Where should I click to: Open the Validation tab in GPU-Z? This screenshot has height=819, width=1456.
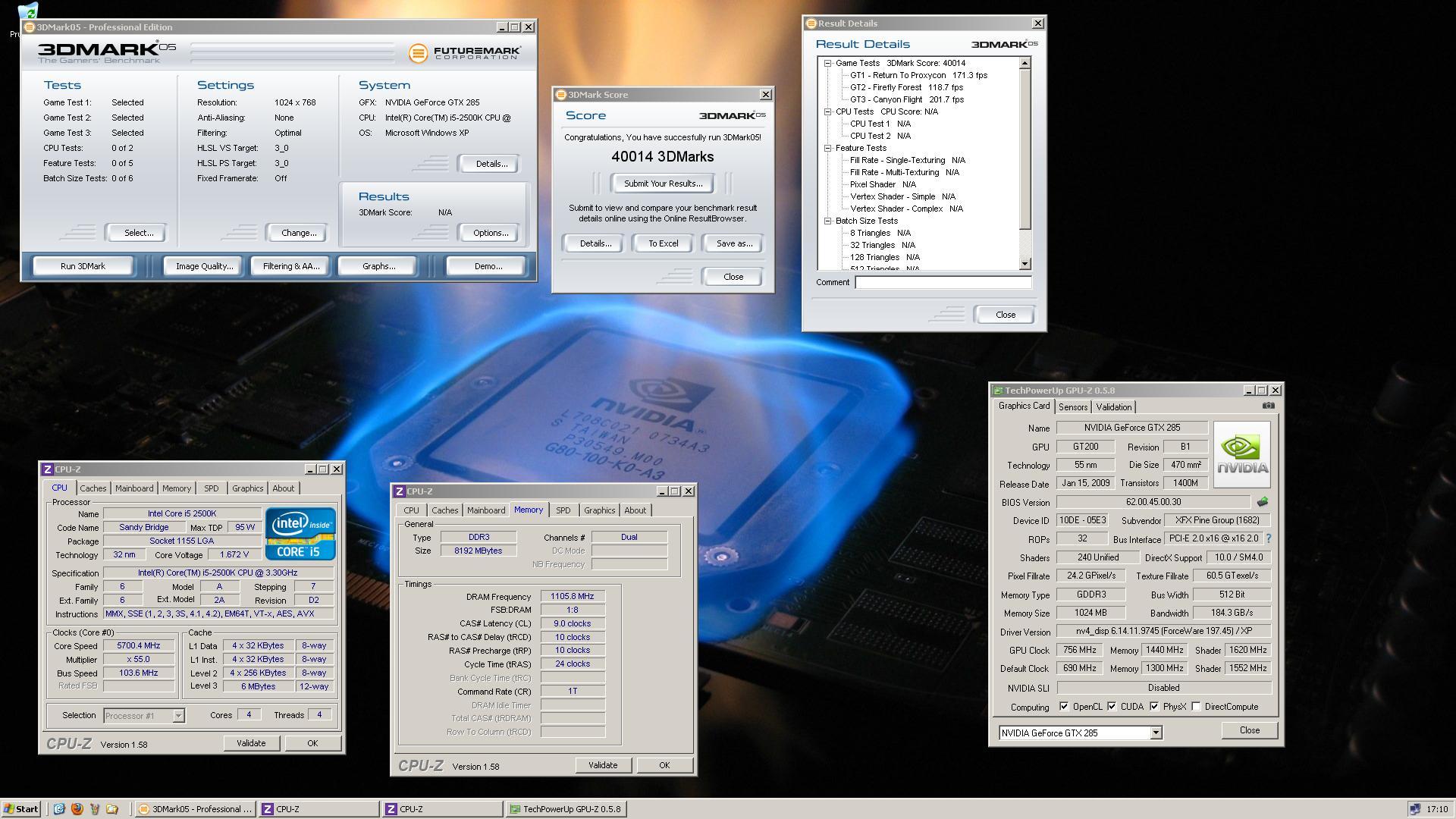pyautogui.click(x=1113, y=407)
